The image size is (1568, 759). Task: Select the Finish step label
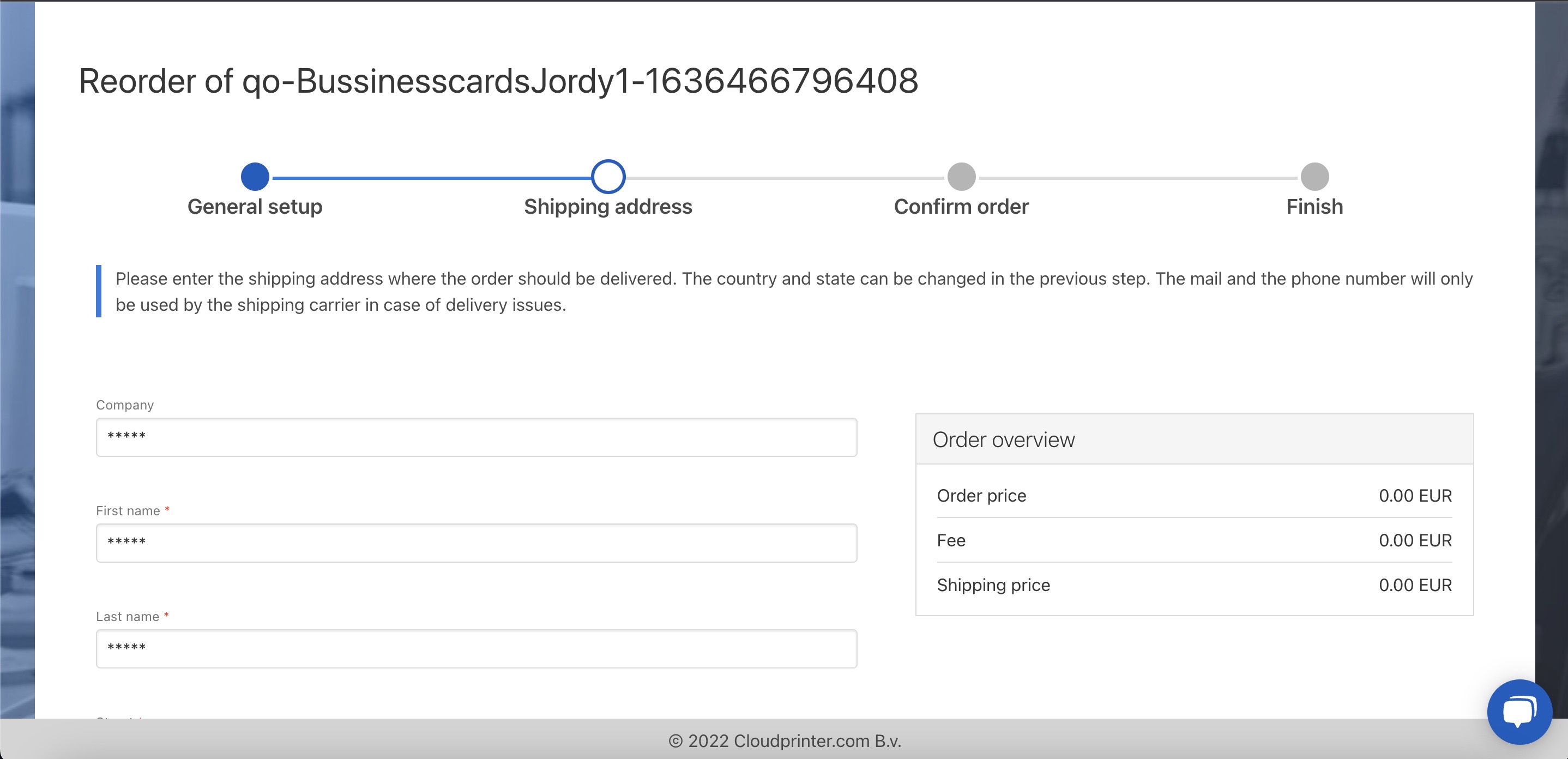pyautogui.click(x=1315, y=207)
